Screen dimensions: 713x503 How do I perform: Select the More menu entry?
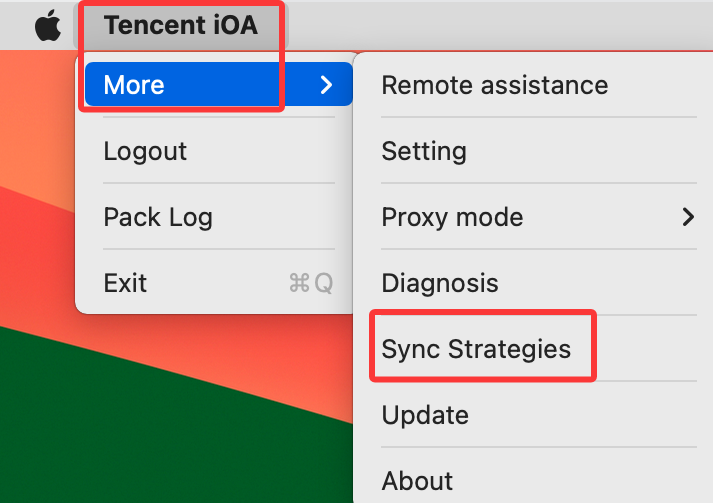tap(218, 85)
